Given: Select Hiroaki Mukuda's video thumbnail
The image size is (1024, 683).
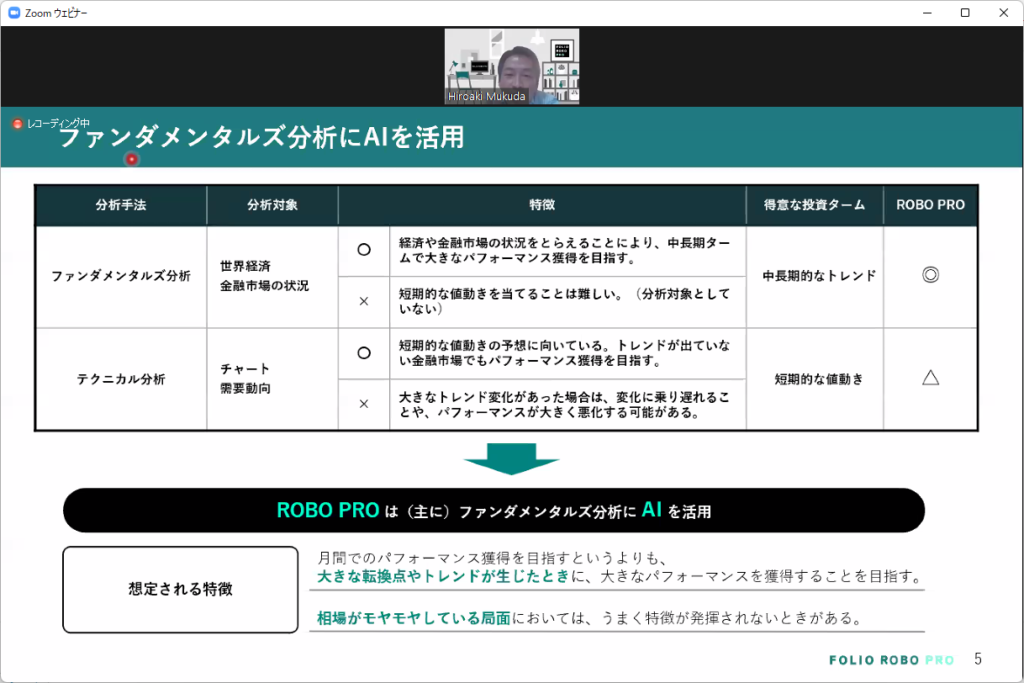Looking at the screenshot, I should coord(511,66).
